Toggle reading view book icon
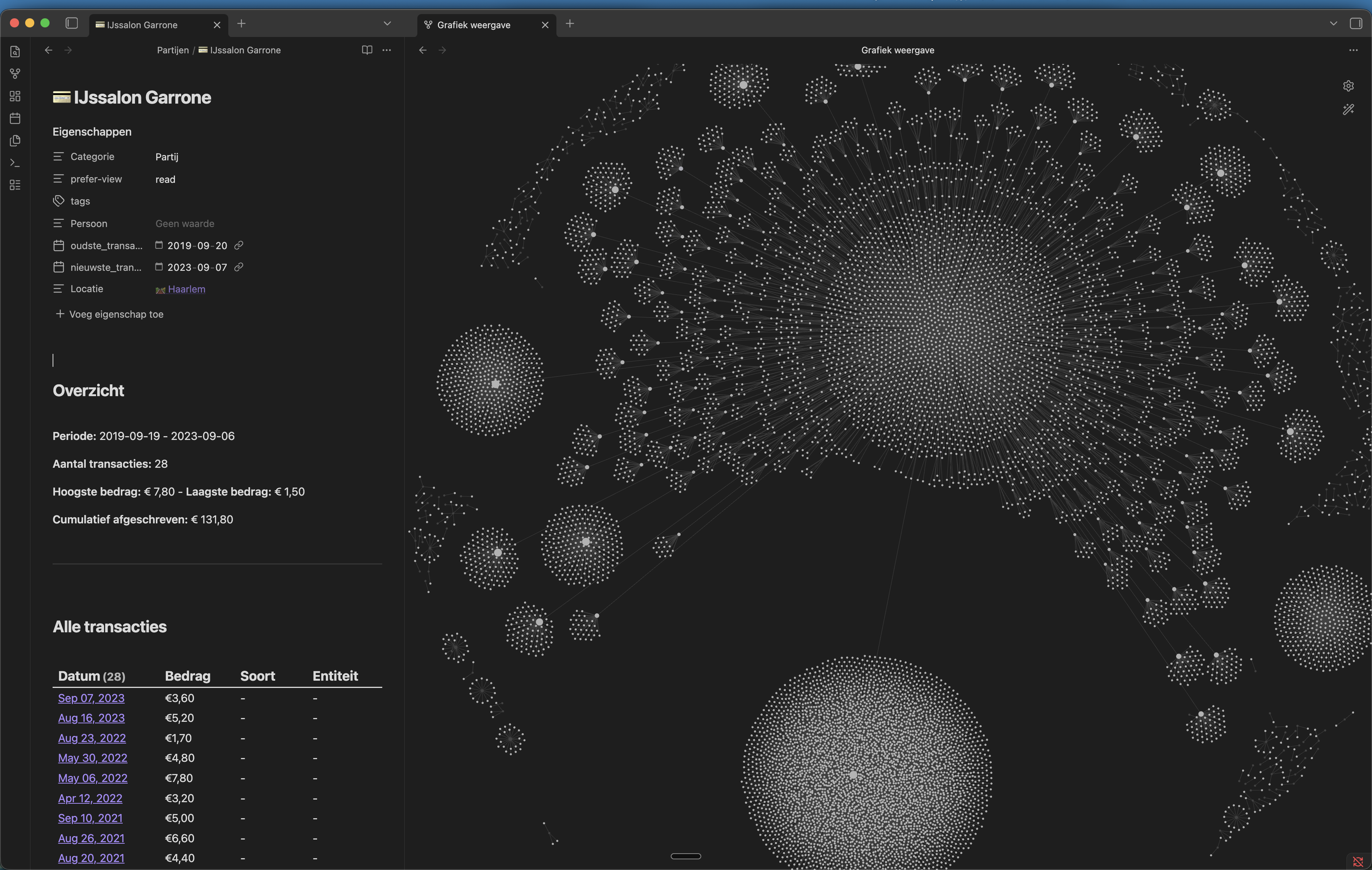Image resolution: width=1372 pixels, height=870 pixels. [x=367, y=50]
